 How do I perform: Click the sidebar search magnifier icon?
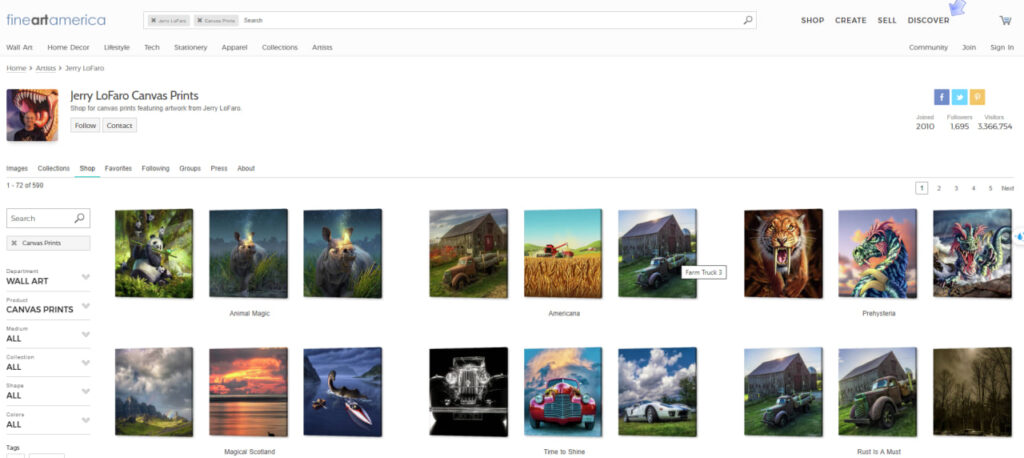(x=80, y=218)
